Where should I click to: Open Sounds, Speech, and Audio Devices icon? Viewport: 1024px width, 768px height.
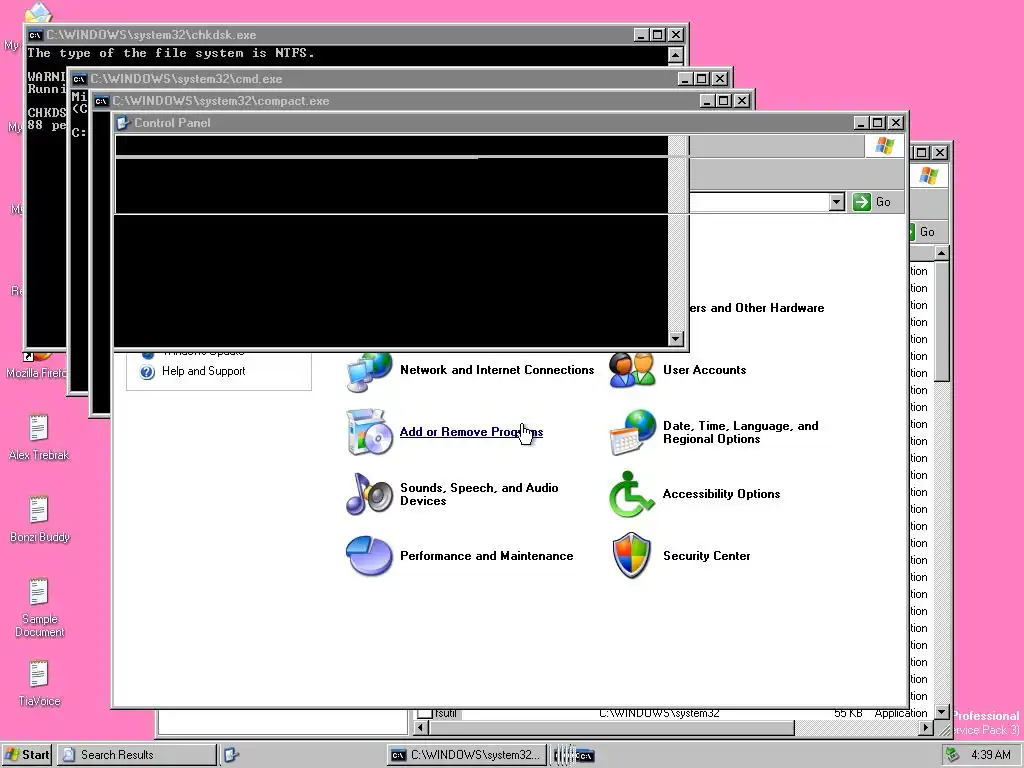[x=369, y=494]
